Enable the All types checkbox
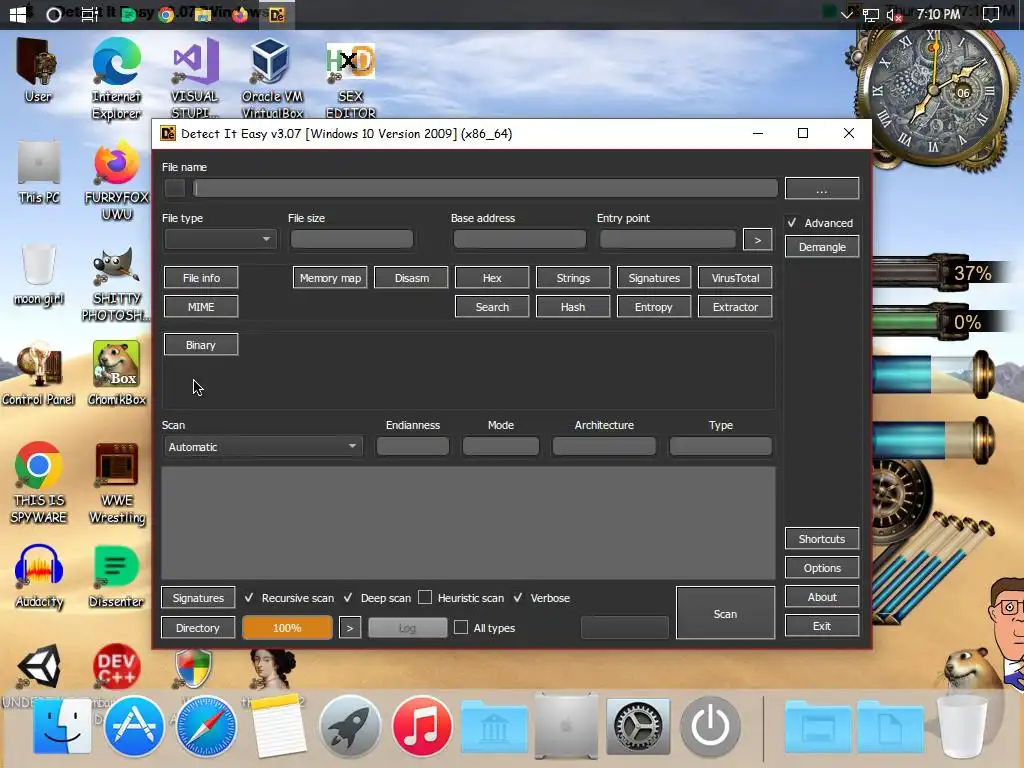 [461, 628]
